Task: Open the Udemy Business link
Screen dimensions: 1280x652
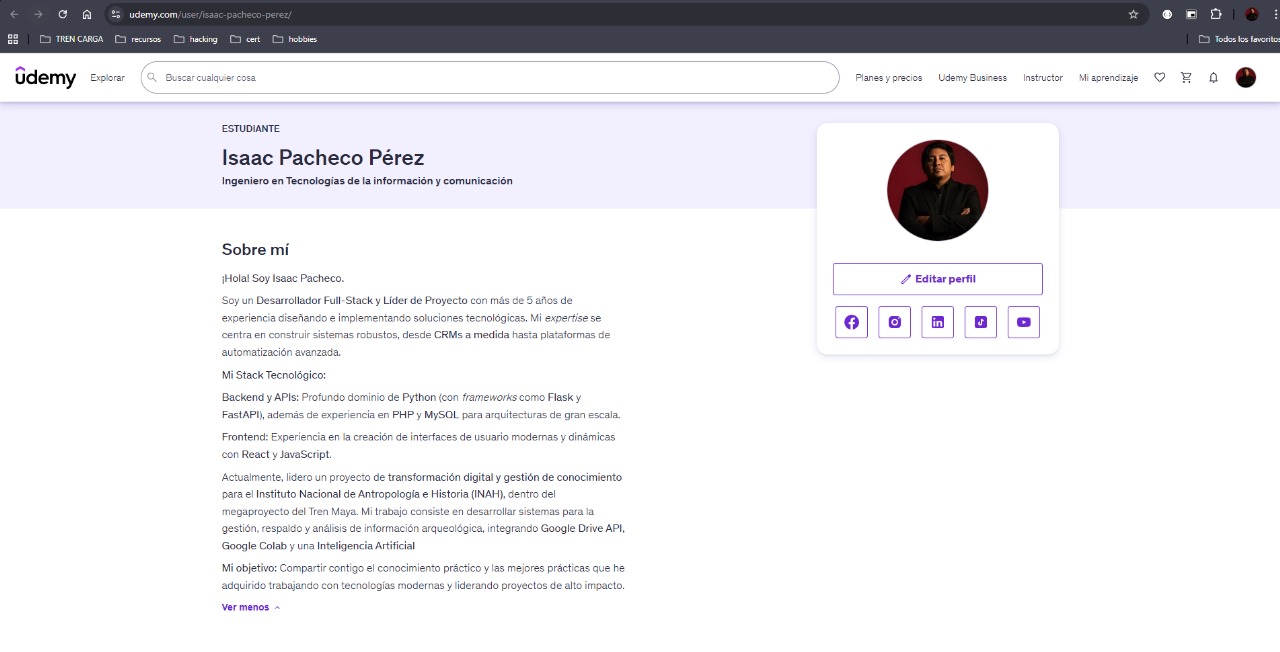Action: click(972, 78)
